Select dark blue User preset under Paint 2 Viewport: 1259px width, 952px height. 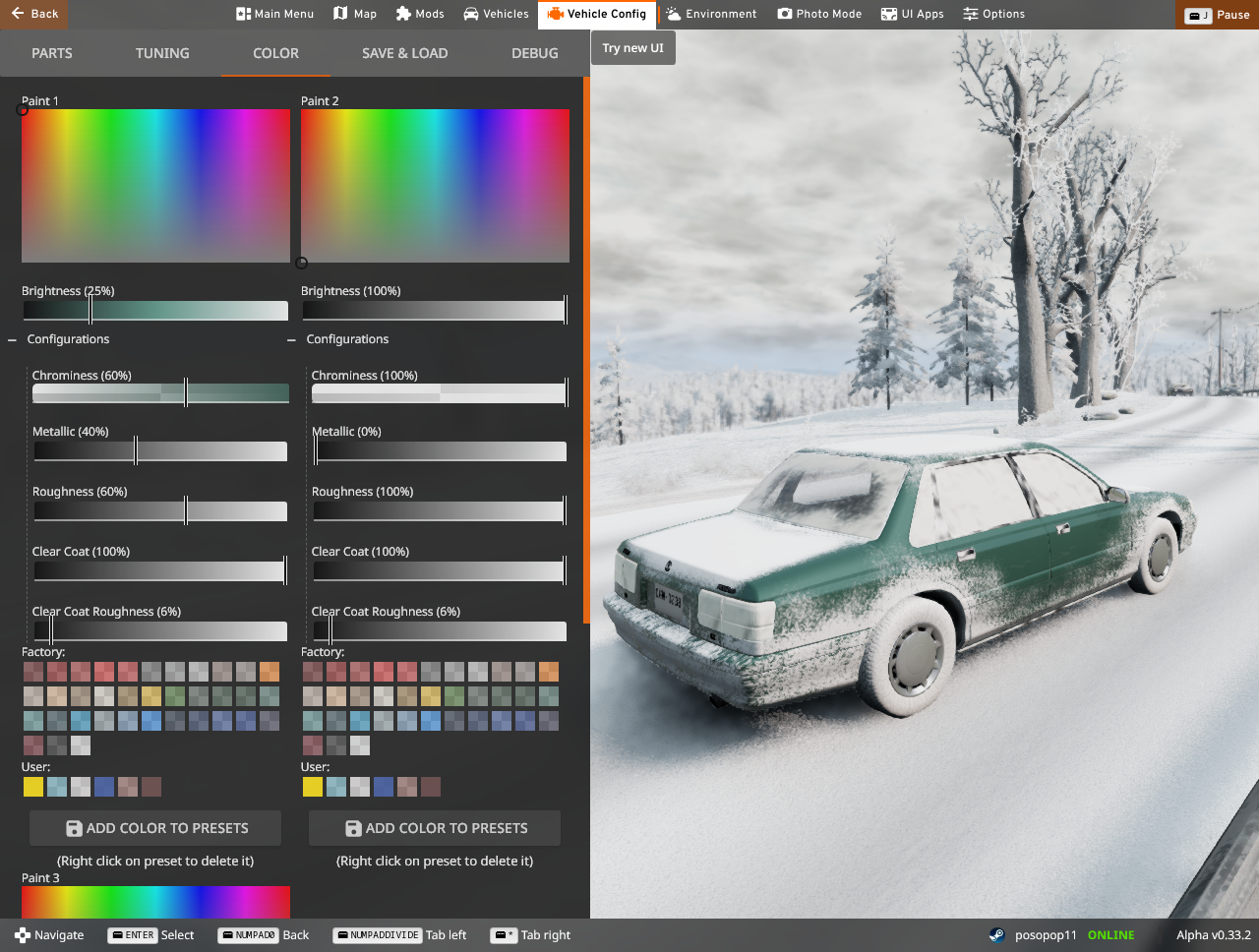[384, 787]
